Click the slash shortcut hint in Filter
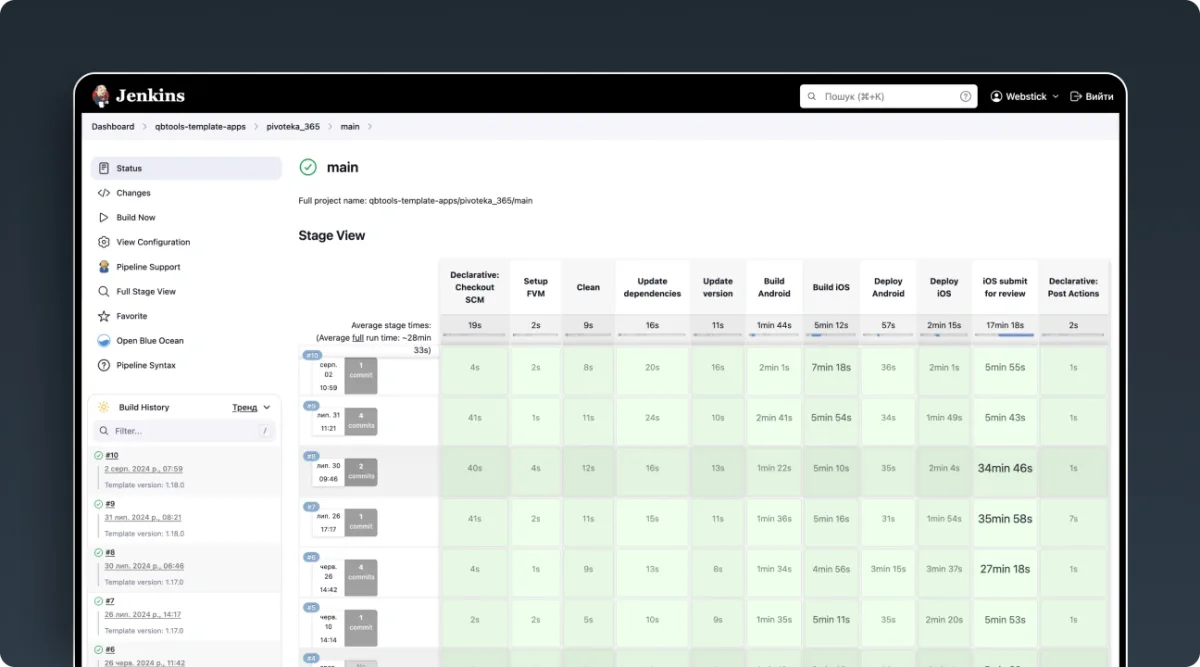The width and height of the screenshot is (1200, 667). (x=264, y=431)
